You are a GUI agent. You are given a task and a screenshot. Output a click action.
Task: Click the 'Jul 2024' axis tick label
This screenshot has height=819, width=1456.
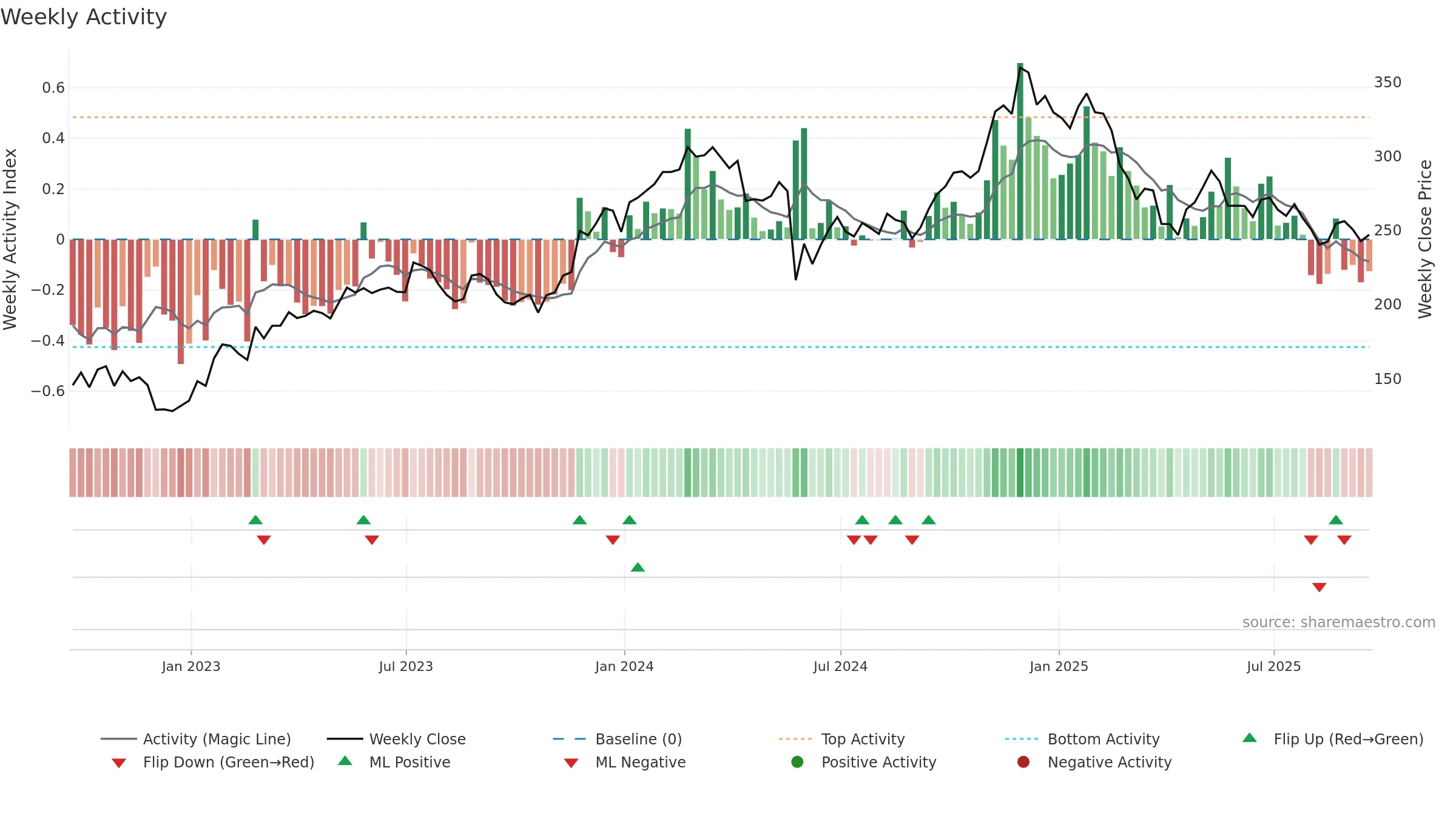(x=840, y=666)
